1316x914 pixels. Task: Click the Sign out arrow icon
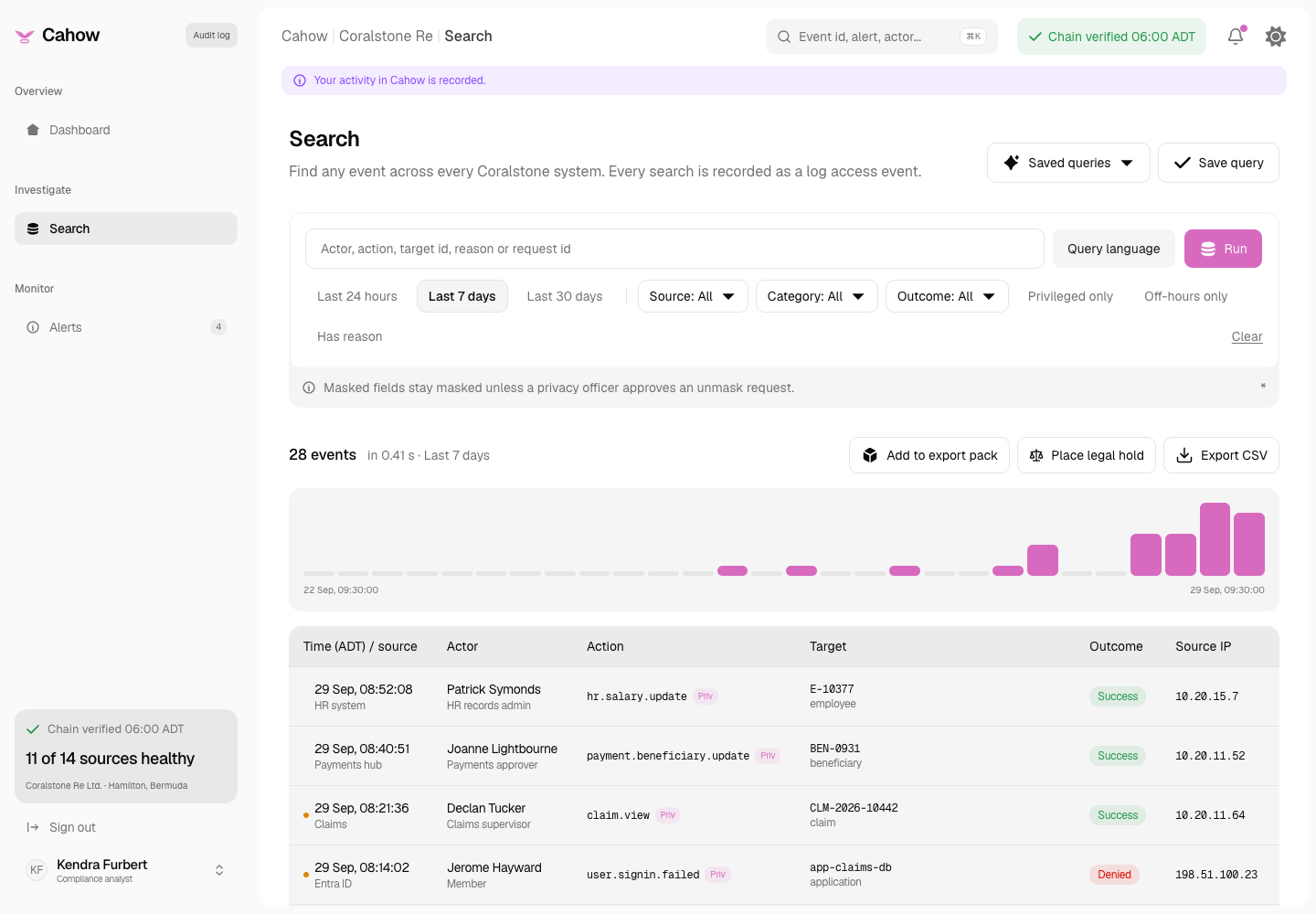(x=33, y=827)
